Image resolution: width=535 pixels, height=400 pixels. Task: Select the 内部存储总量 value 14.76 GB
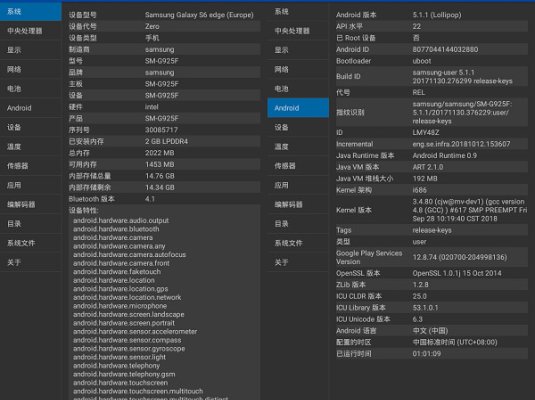[160, 176]
